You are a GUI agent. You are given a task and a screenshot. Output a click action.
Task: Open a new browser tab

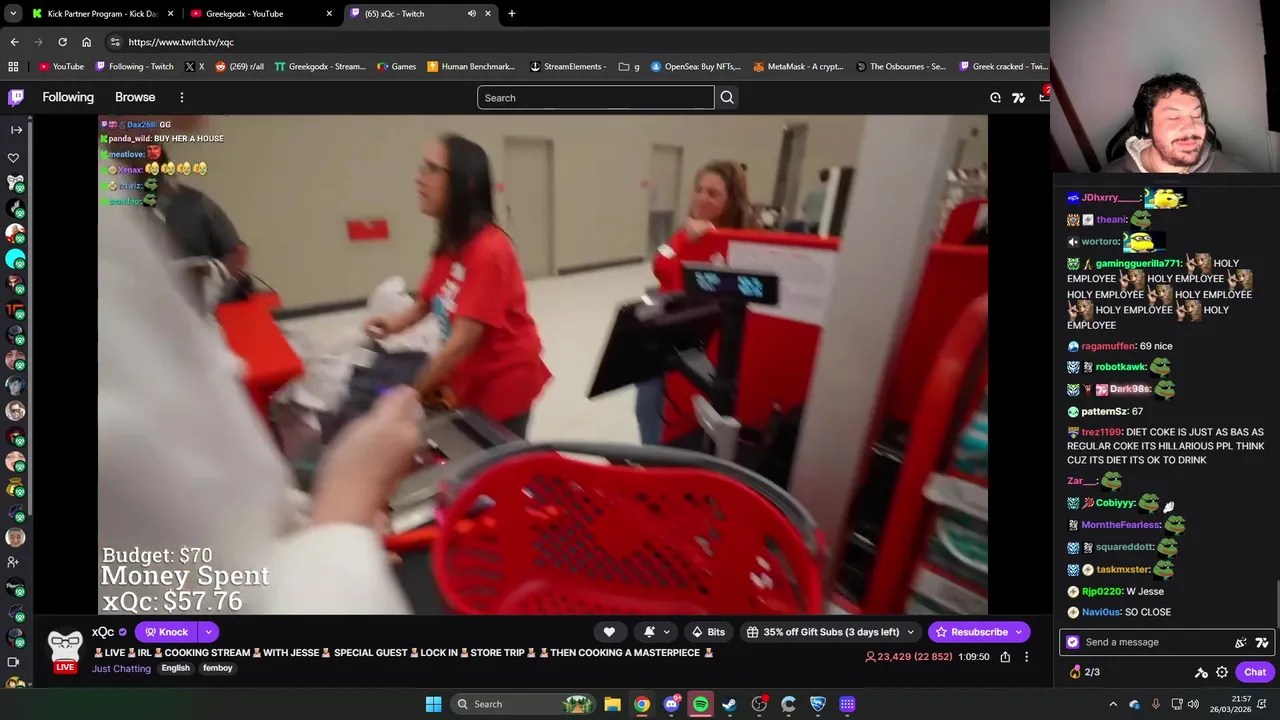tap(512, 14)
